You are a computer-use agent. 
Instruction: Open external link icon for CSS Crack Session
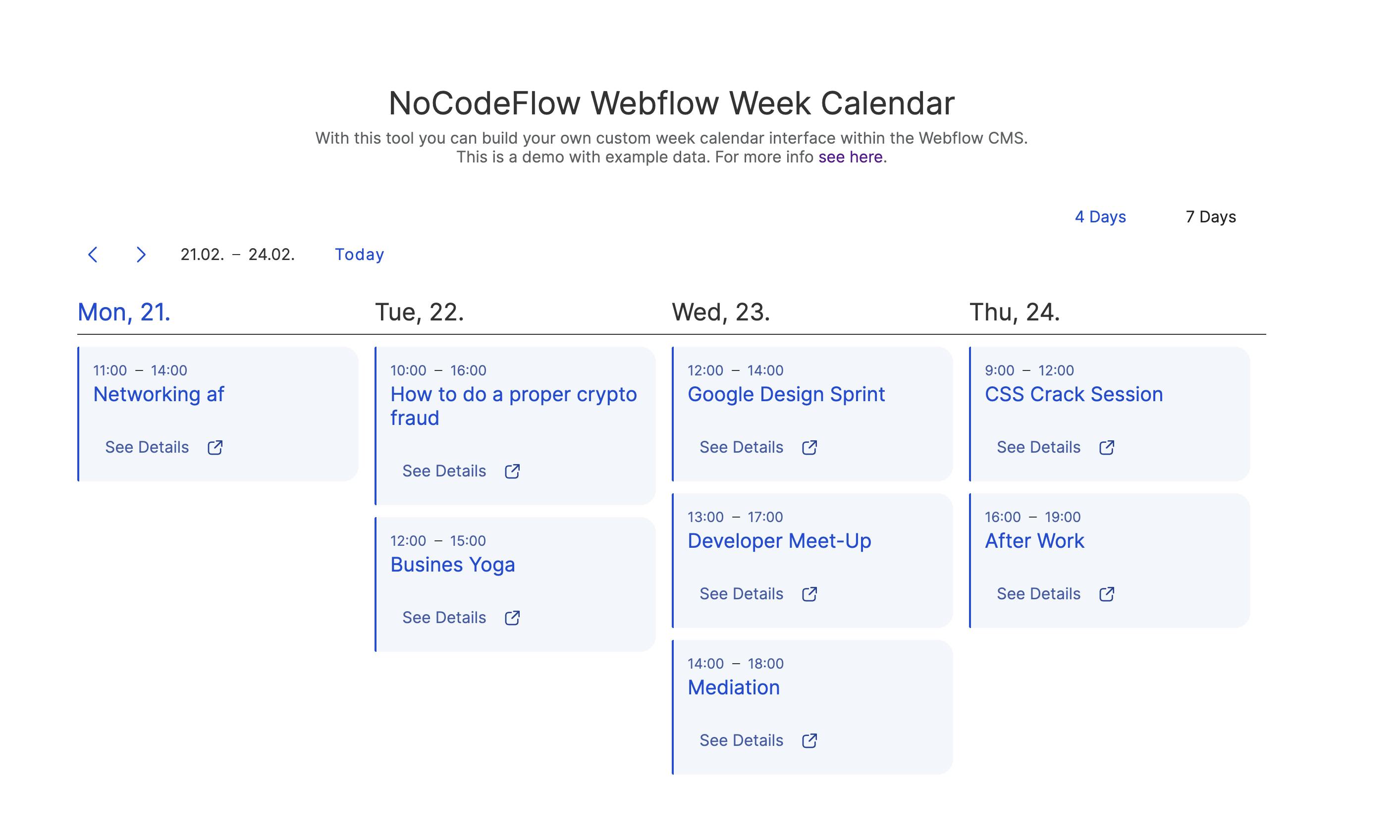(1107, 448)
